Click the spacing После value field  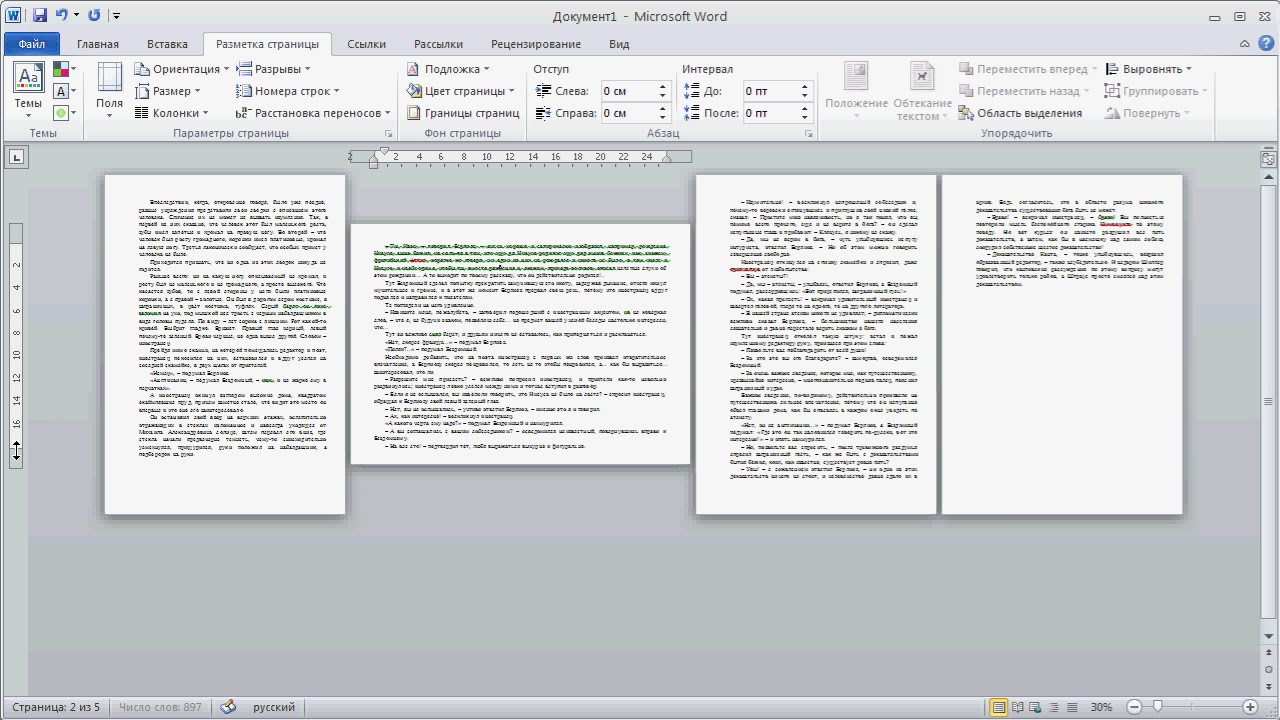[x=770, y=113]
